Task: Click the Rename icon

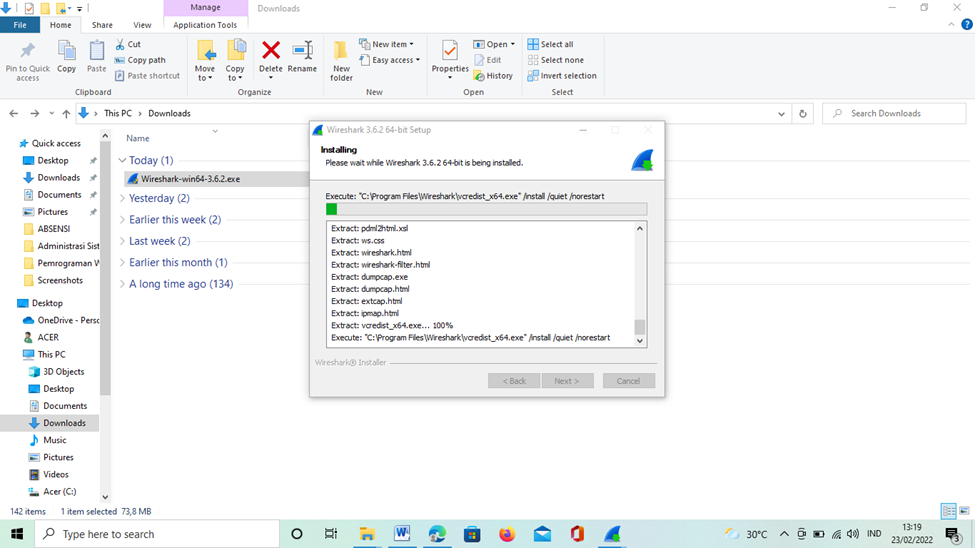Action: [x=302, y=50]
